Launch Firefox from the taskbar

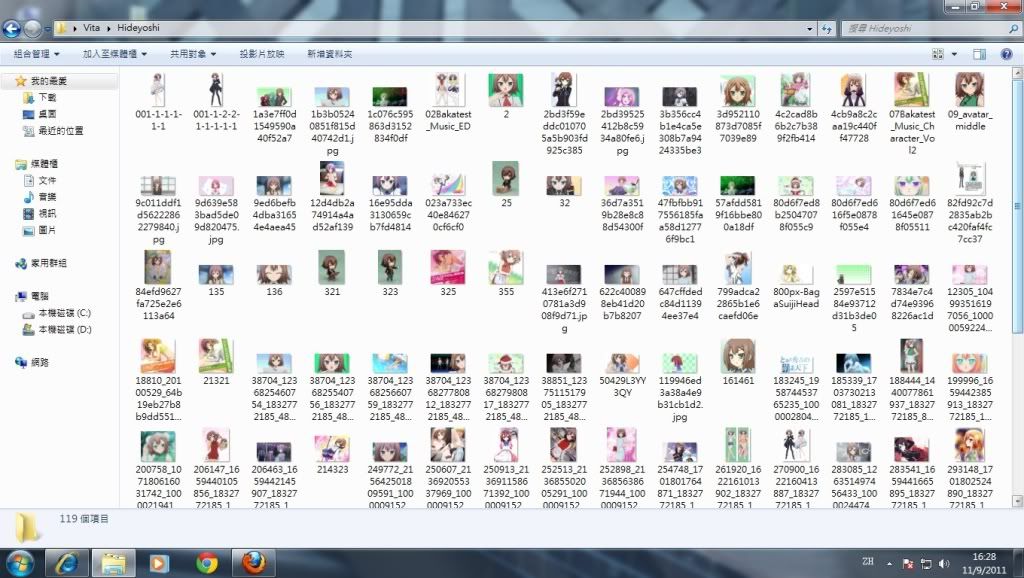pos(254,563)
